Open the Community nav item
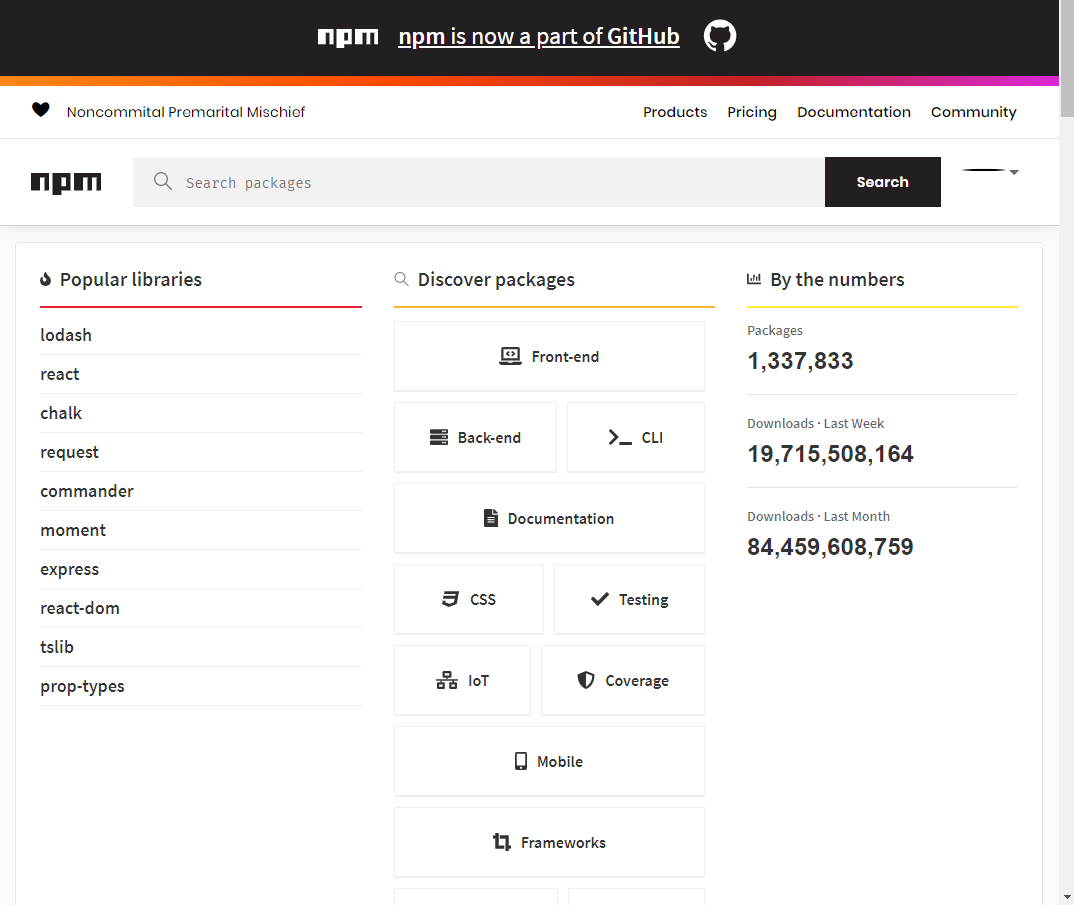Viewport: 1074px width, 905px height. tap(973, 112)
